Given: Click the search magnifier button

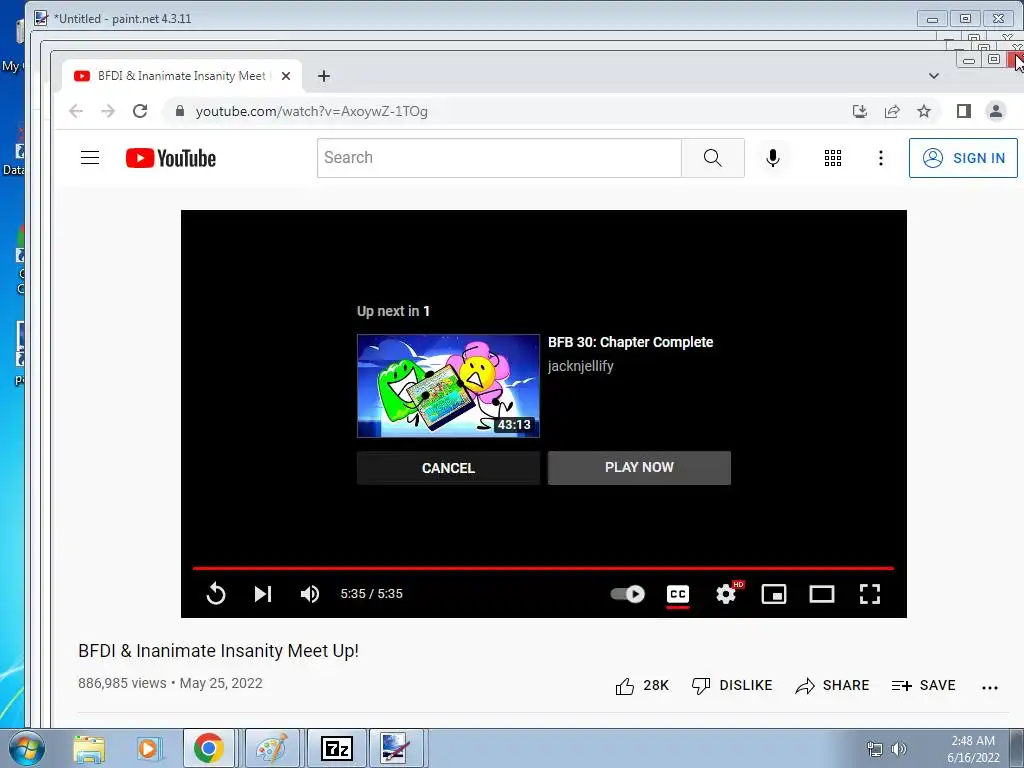Looking at the screenshot, I should (x=712, y=158).
